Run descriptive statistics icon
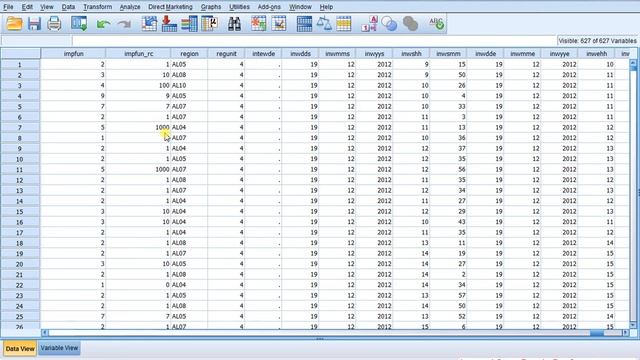Screen dimensions: 640x360 pos(209,24)
